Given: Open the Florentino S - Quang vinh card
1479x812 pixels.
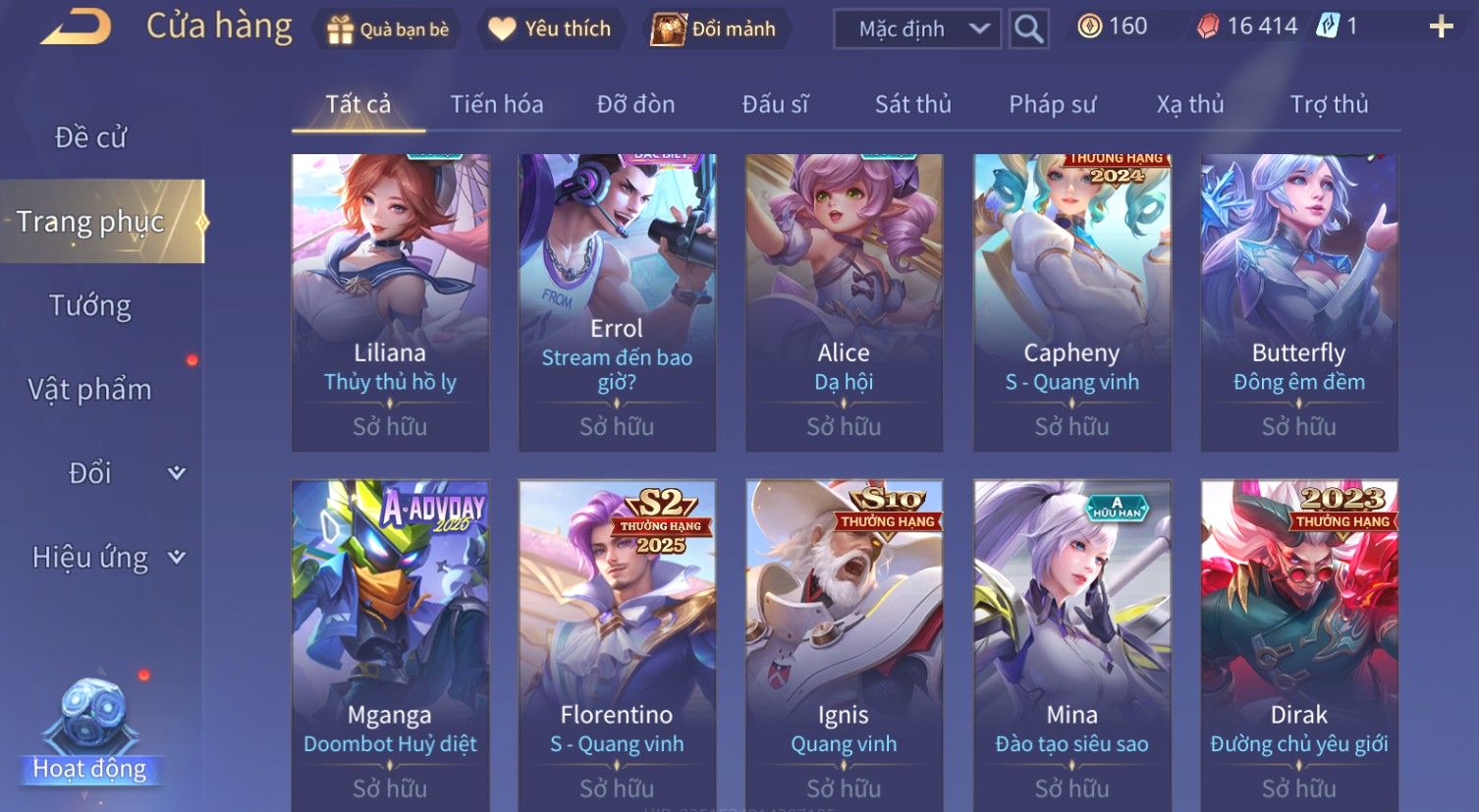Looking at the screenshot, I should pyautogui.click(x=617, y=645).
